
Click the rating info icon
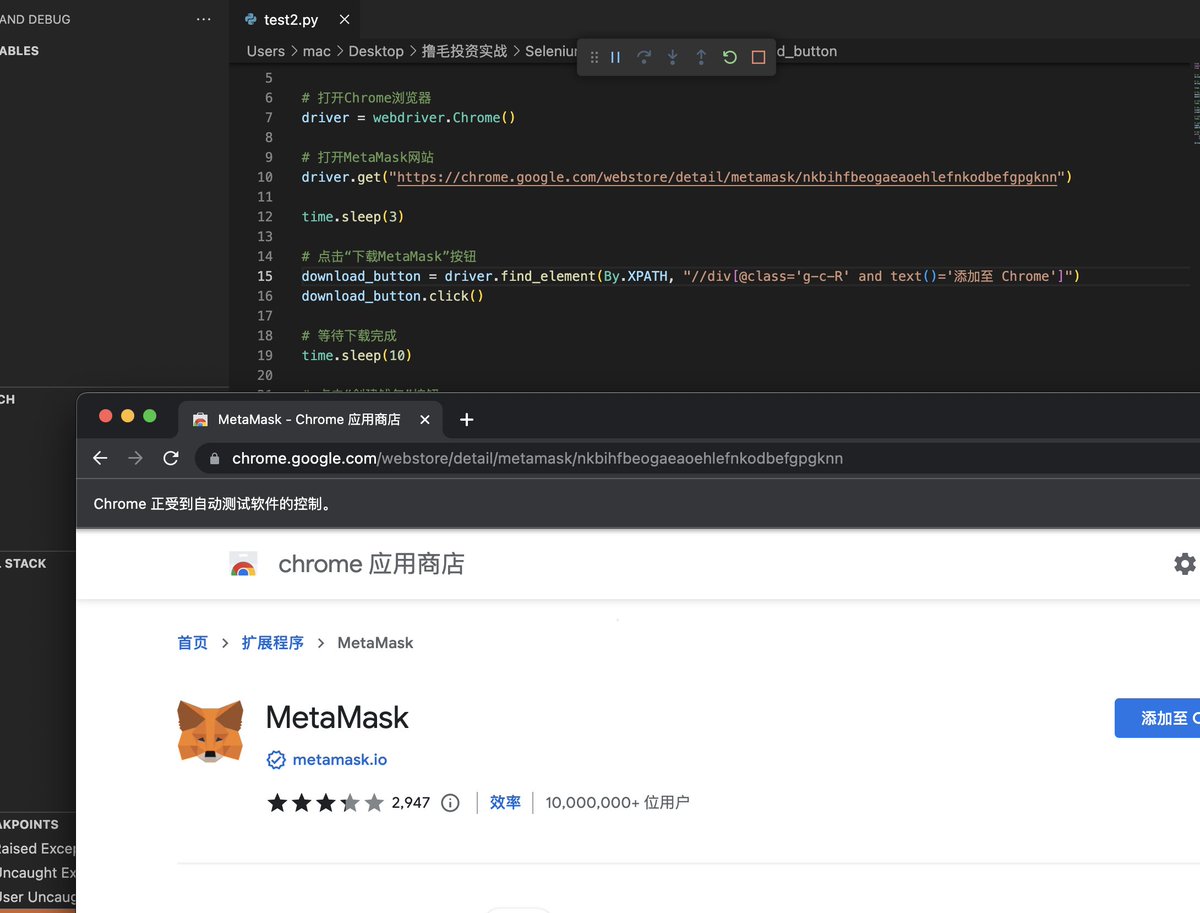pos(451,803)
